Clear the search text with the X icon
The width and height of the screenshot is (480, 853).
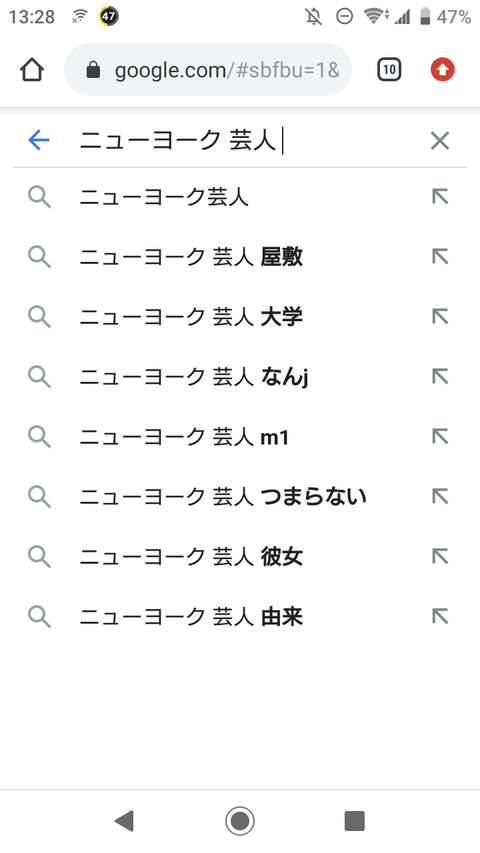pos(440,141)
